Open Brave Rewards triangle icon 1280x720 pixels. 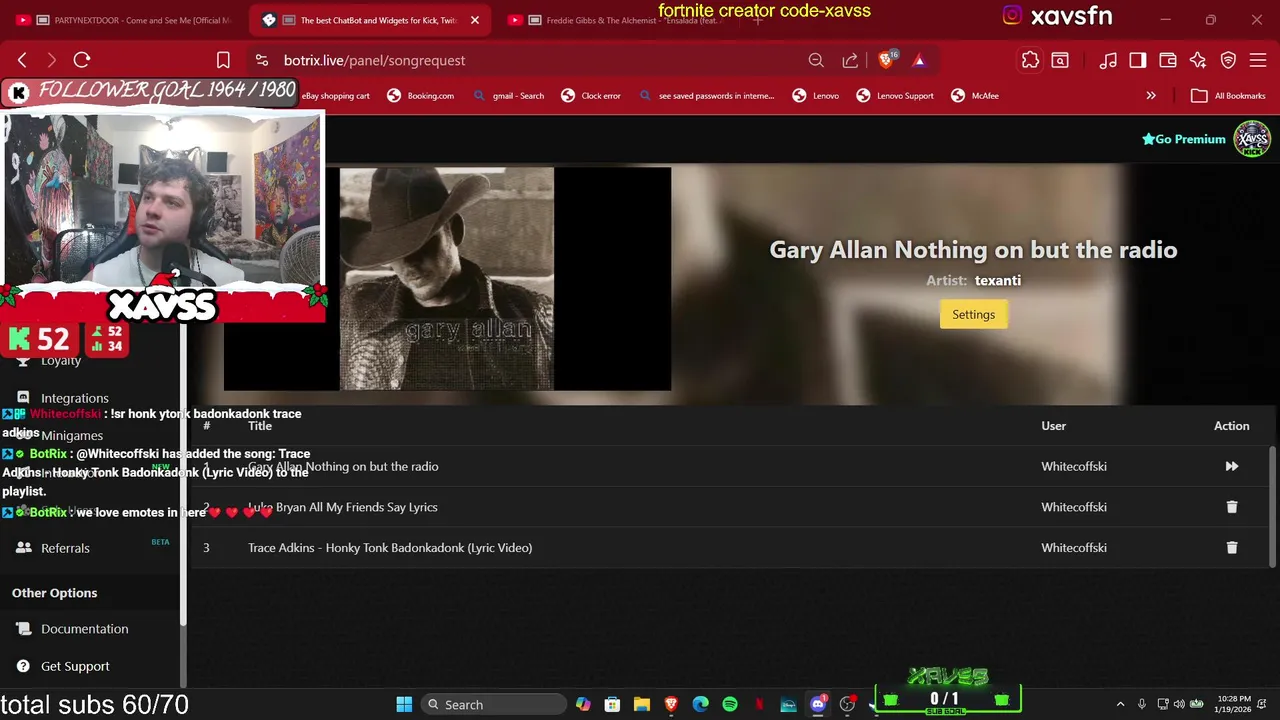[919, 60]
